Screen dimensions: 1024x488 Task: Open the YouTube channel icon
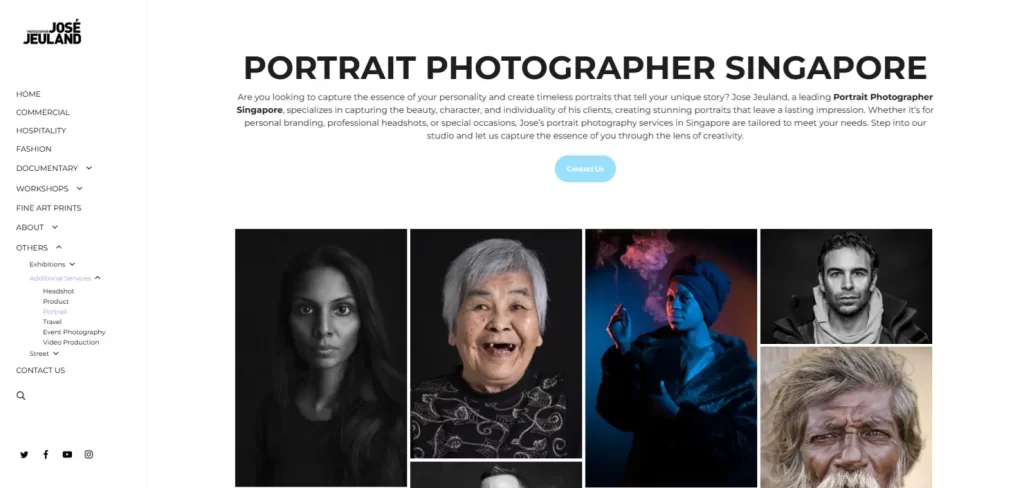(67, 455)
